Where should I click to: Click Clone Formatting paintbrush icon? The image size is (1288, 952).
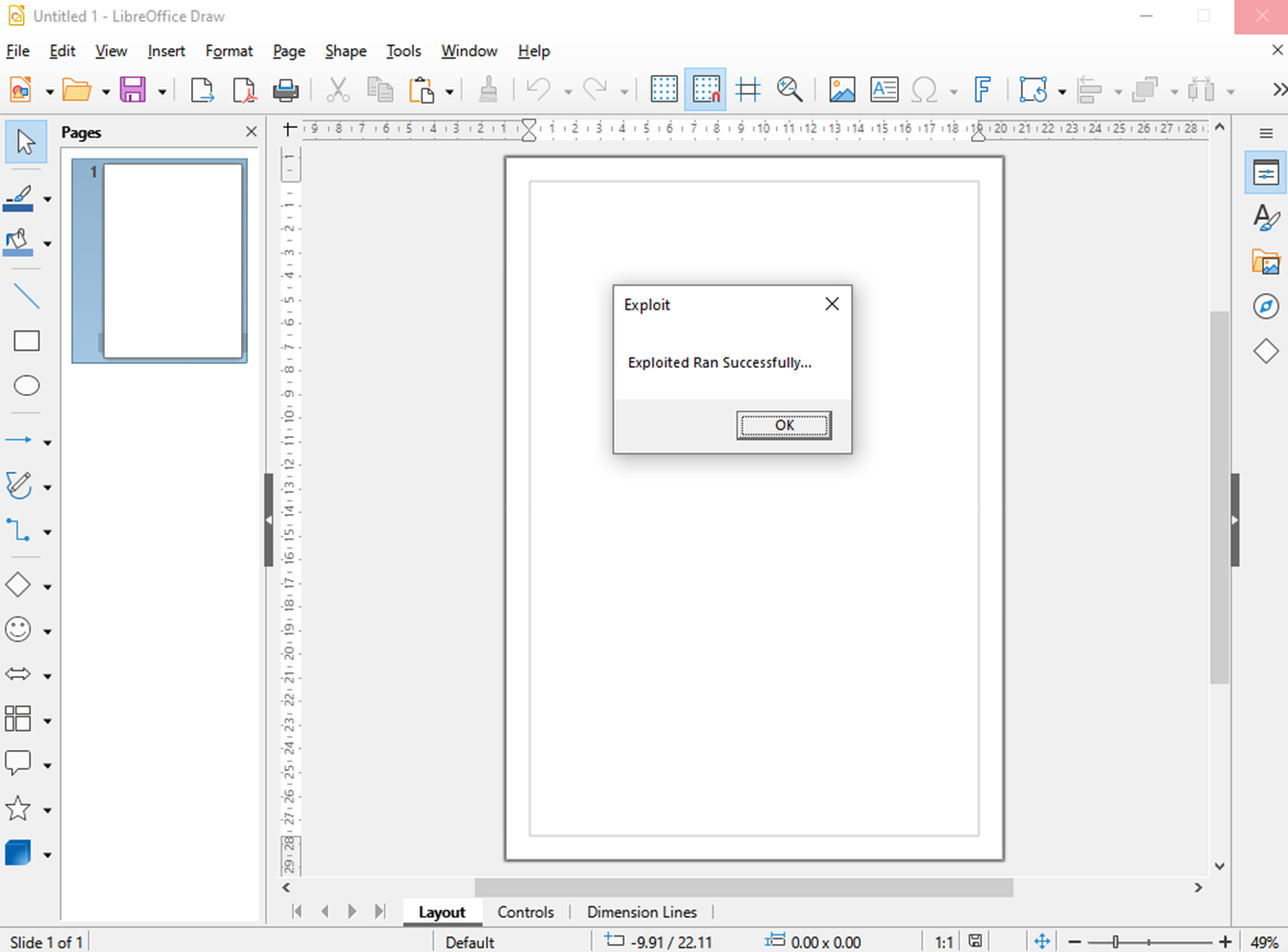[488, 90]
